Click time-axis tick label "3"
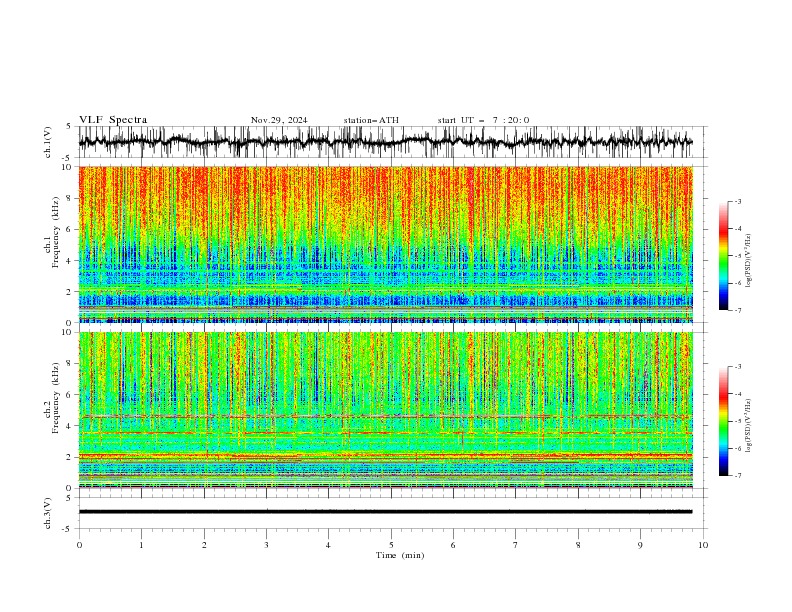 pos(266,545)
